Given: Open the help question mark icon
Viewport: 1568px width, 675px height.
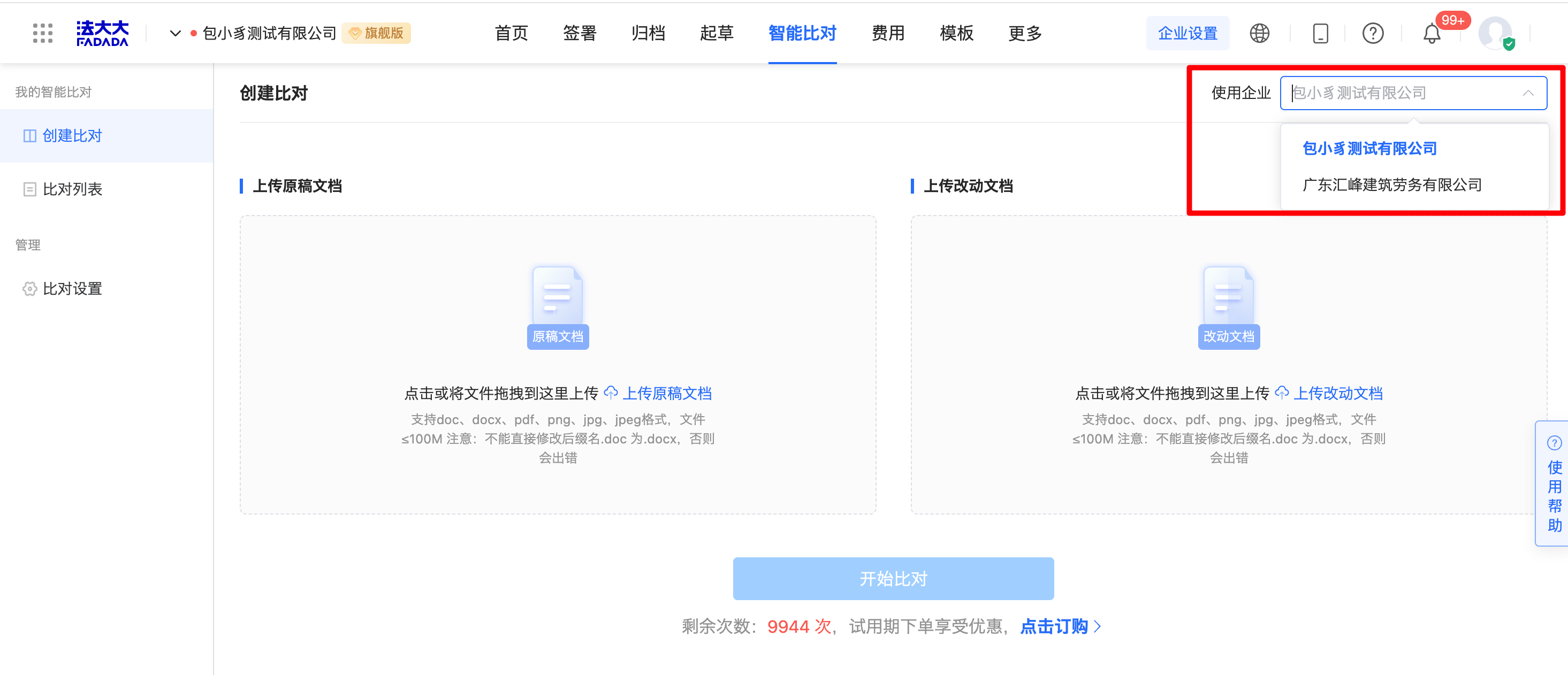Looking at the screenshot, I should tap(1373, 33).
